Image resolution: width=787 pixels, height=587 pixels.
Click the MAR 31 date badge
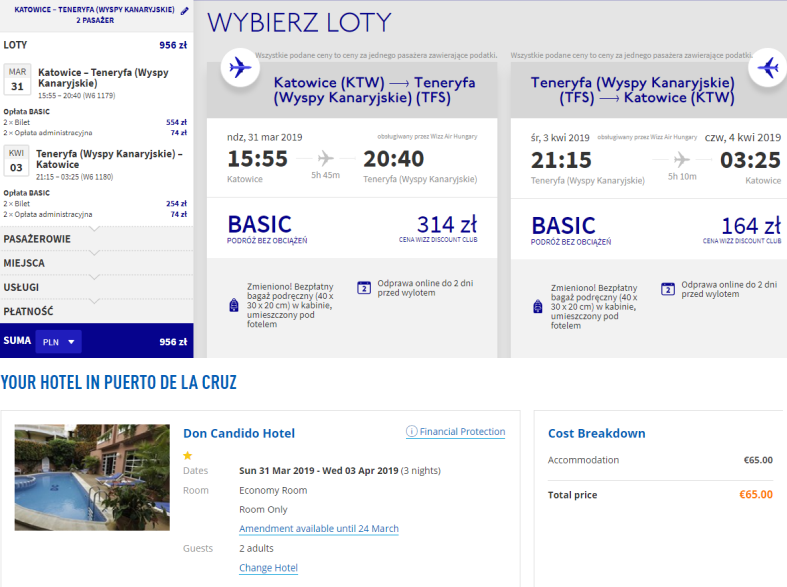[x=18, y=79]
